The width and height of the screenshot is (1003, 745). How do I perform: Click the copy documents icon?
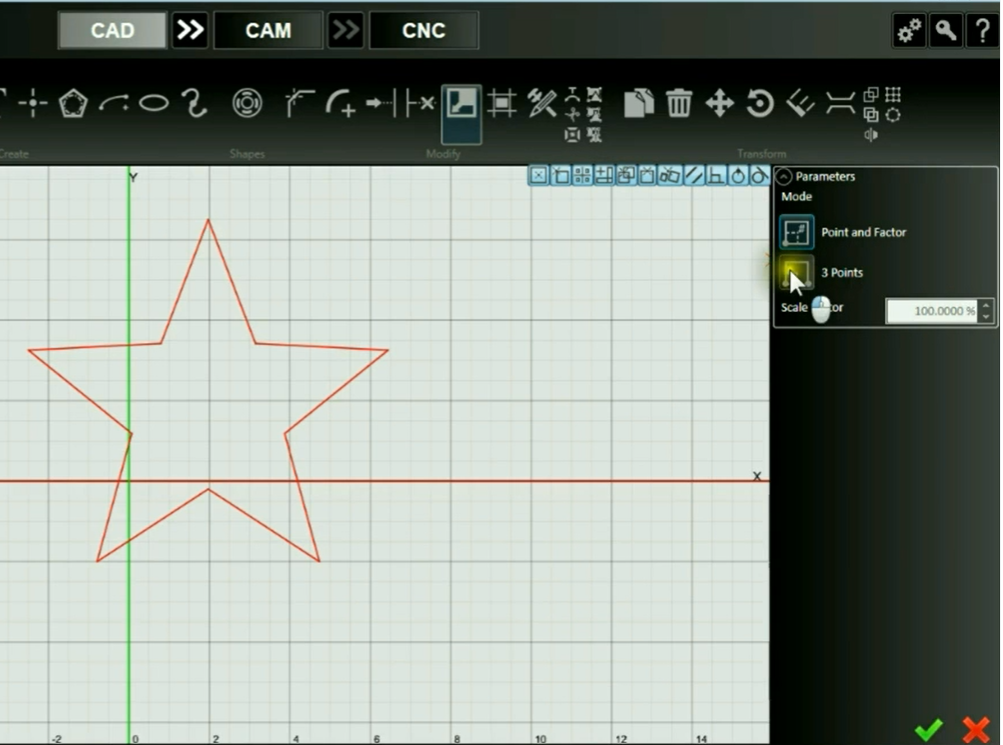[x=638, y=103]
